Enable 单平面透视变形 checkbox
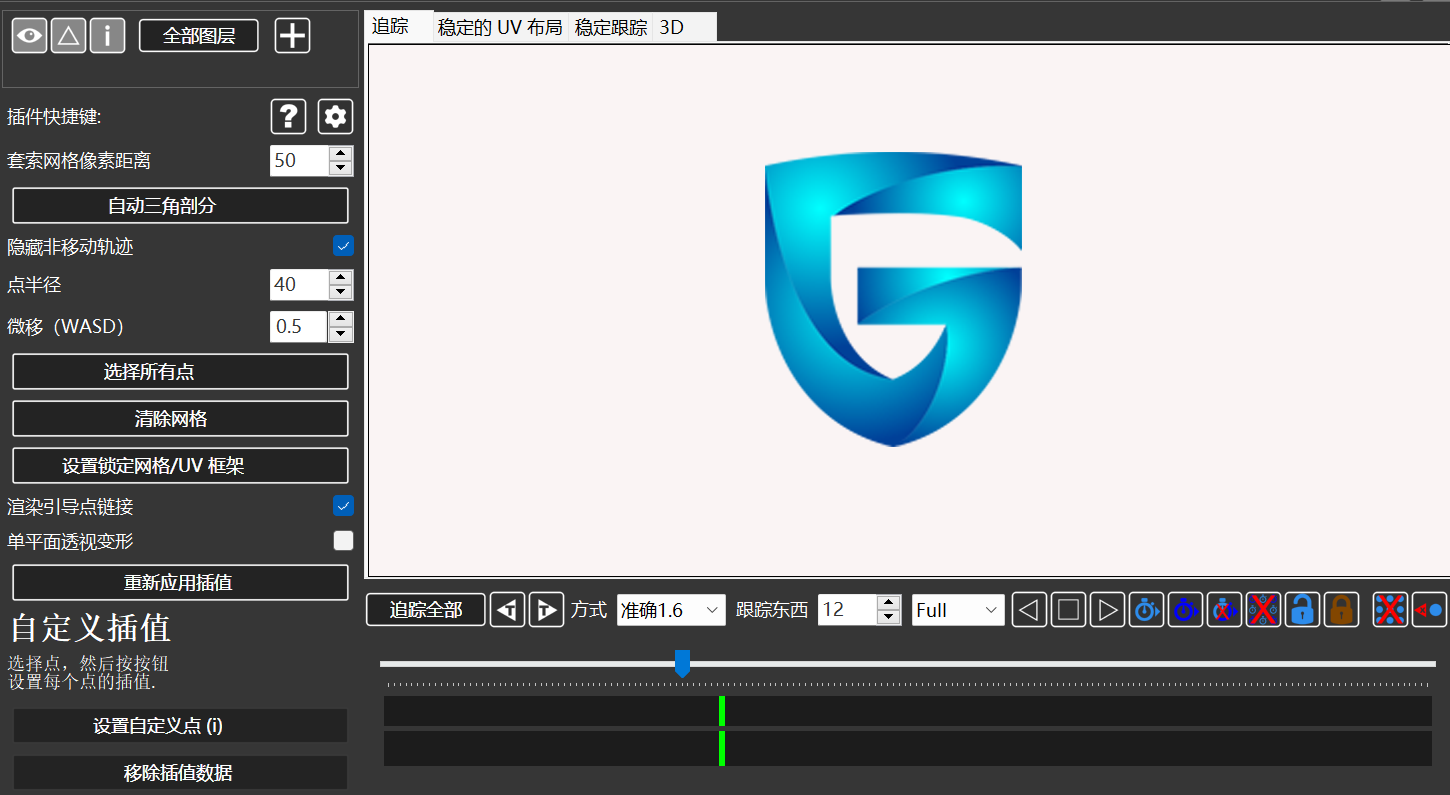Image resolution: width=1450 pixels, height=795 pixels. (343, 541)
